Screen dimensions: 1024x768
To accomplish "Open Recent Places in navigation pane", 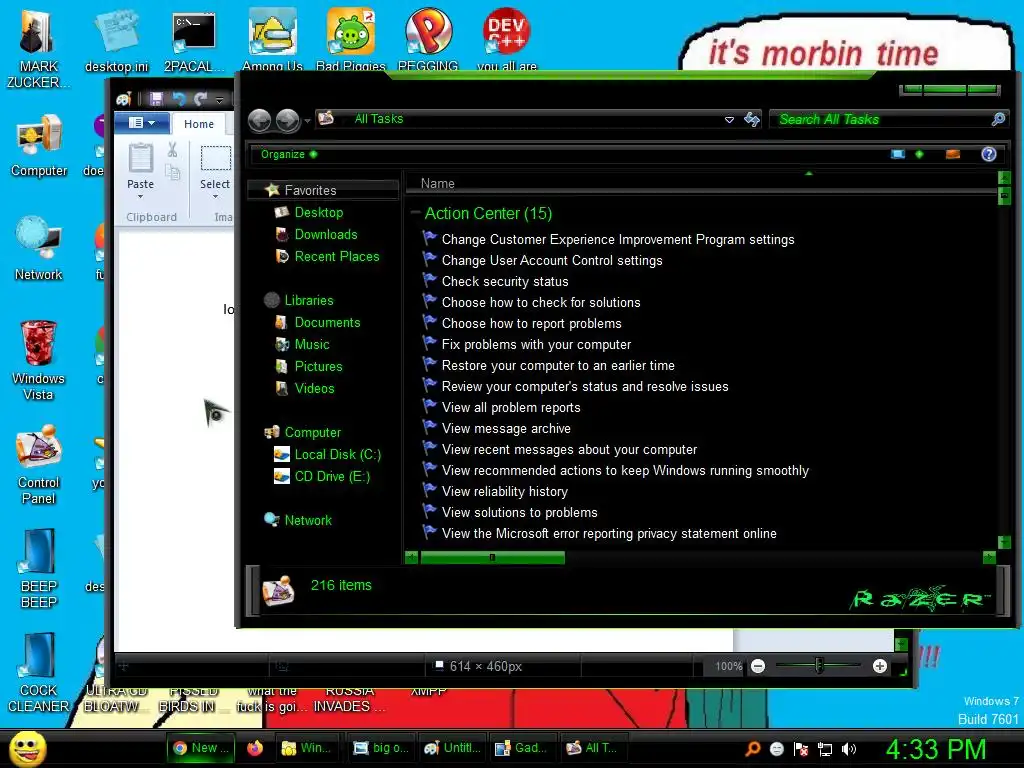I will [x=336, y=256].
